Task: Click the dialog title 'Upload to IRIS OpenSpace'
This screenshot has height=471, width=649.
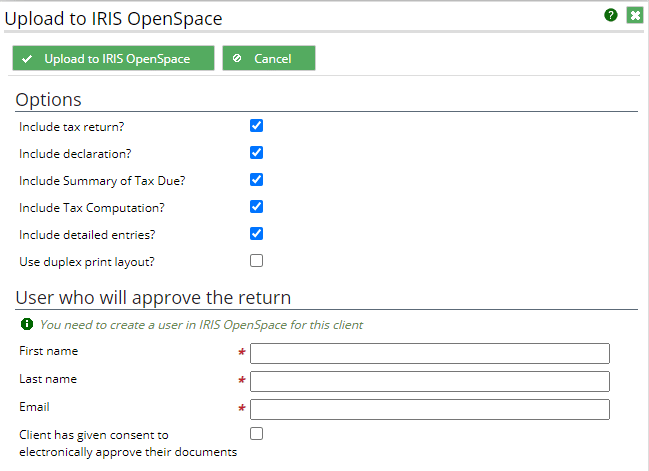Action: click(113, 19)
